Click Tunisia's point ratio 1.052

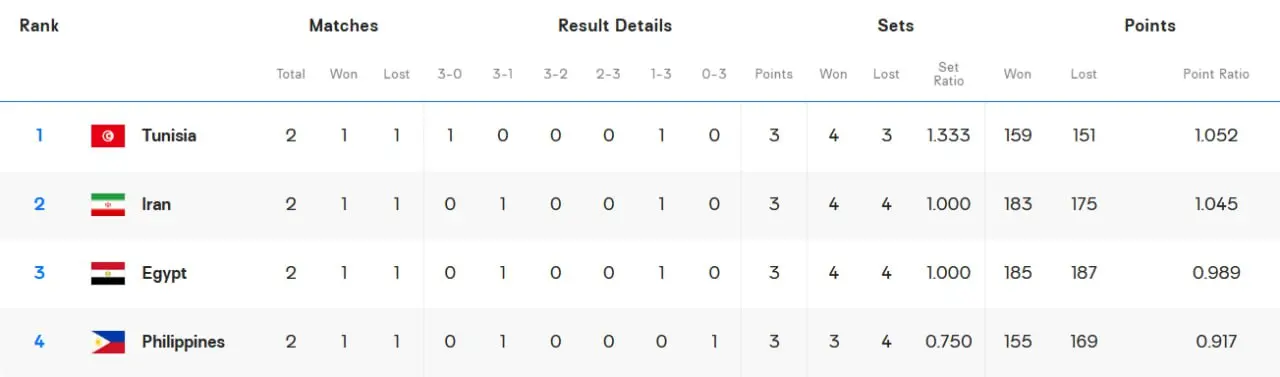click(x=1217, y=136)
